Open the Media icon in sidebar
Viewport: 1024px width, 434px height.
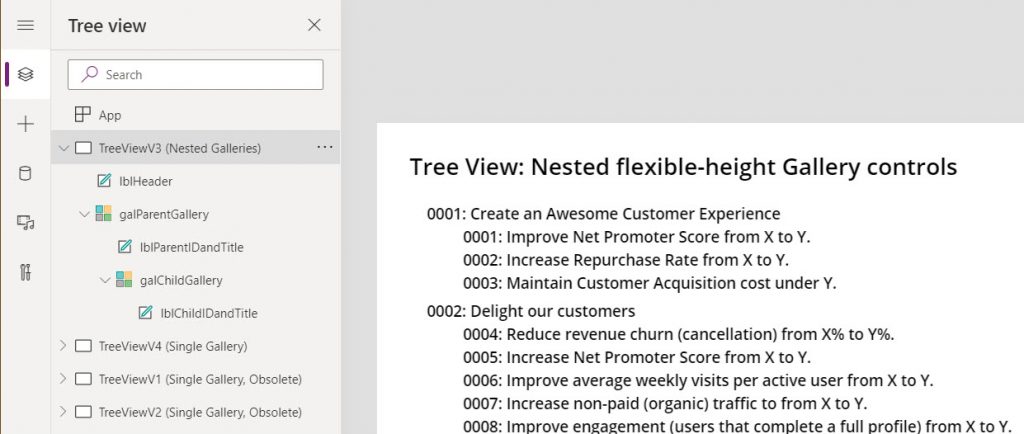click(25, 223)
